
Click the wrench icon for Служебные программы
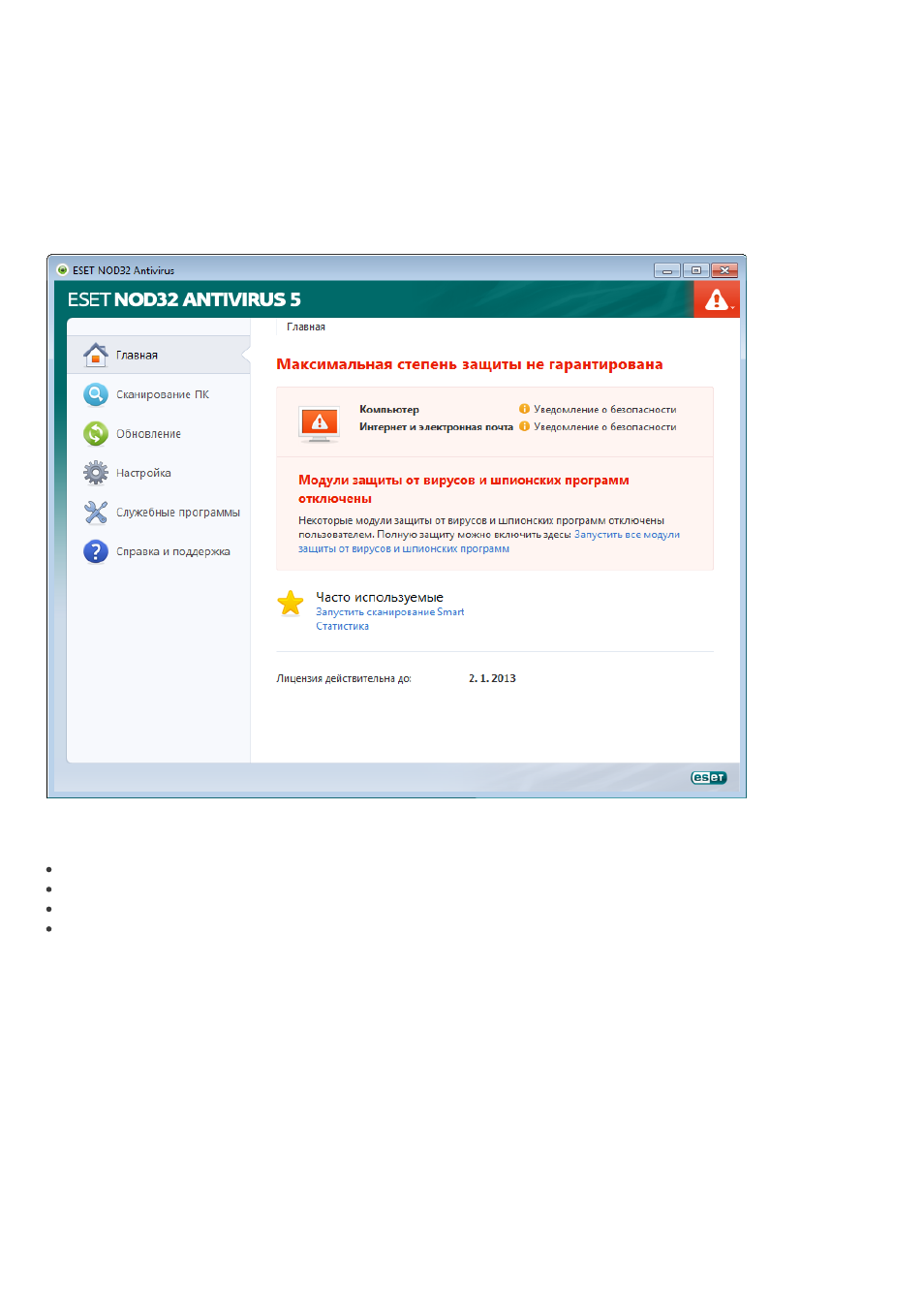(95, 512)
